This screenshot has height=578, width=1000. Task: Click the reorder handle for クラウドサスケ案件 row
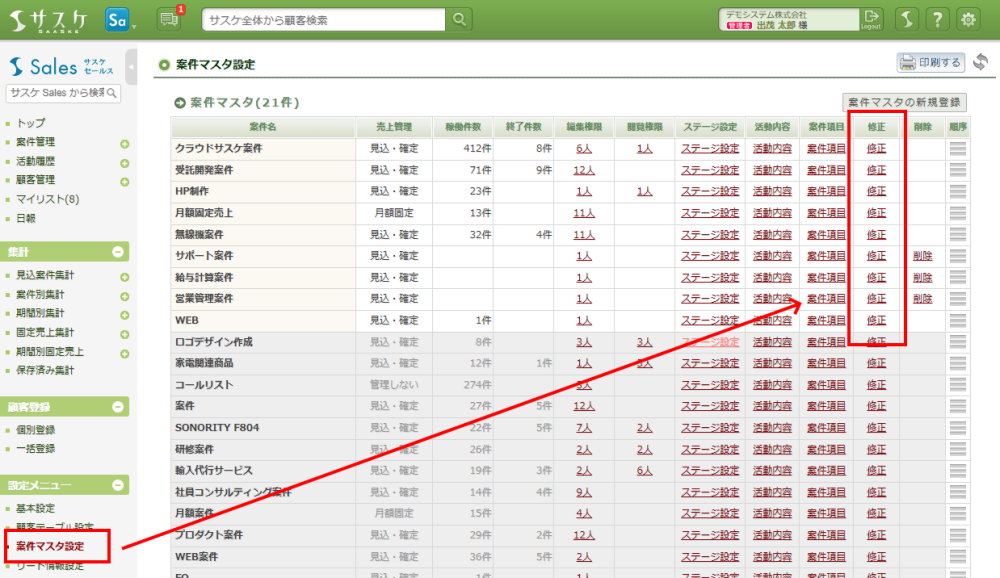click(958, 149)
